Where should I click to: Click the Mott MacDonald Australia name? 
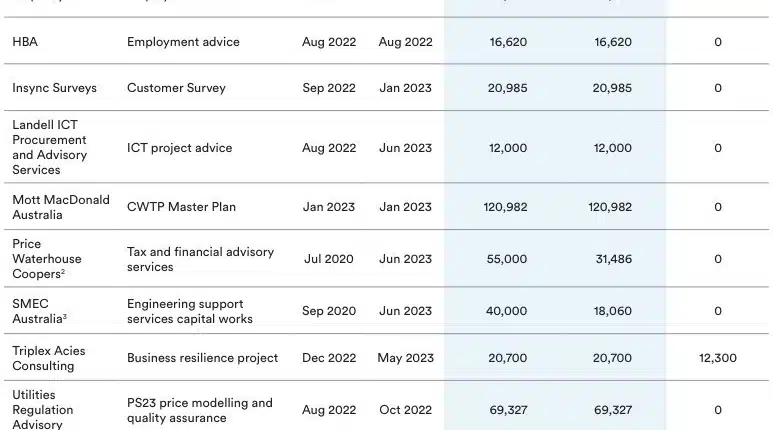click(61, 207)
